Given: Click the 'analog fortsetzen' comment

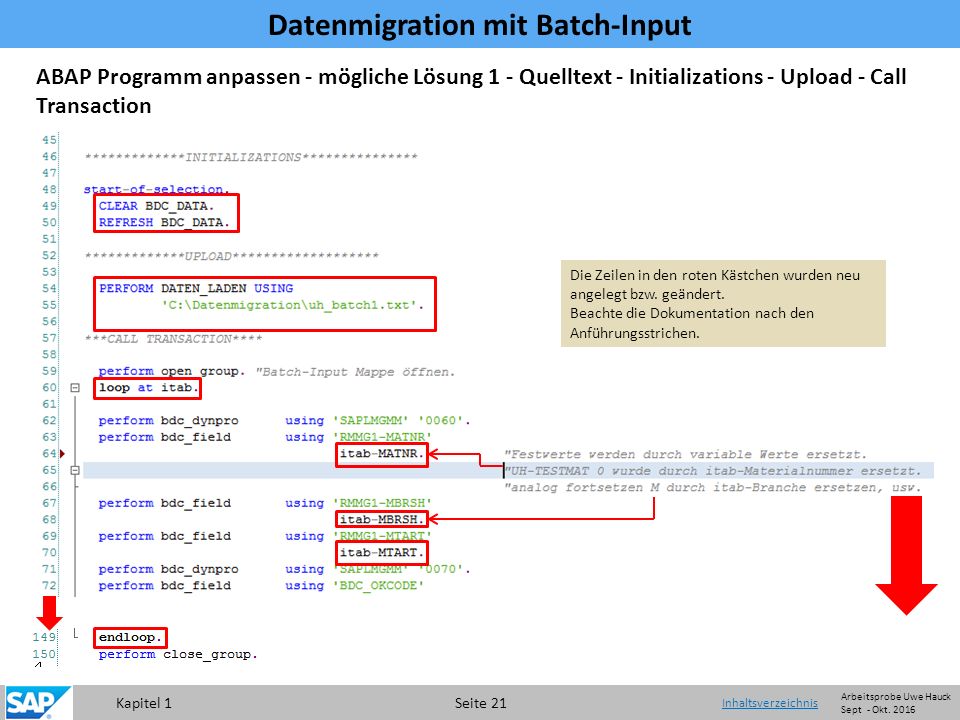Looking at the screenshot, I should [713, 487].
